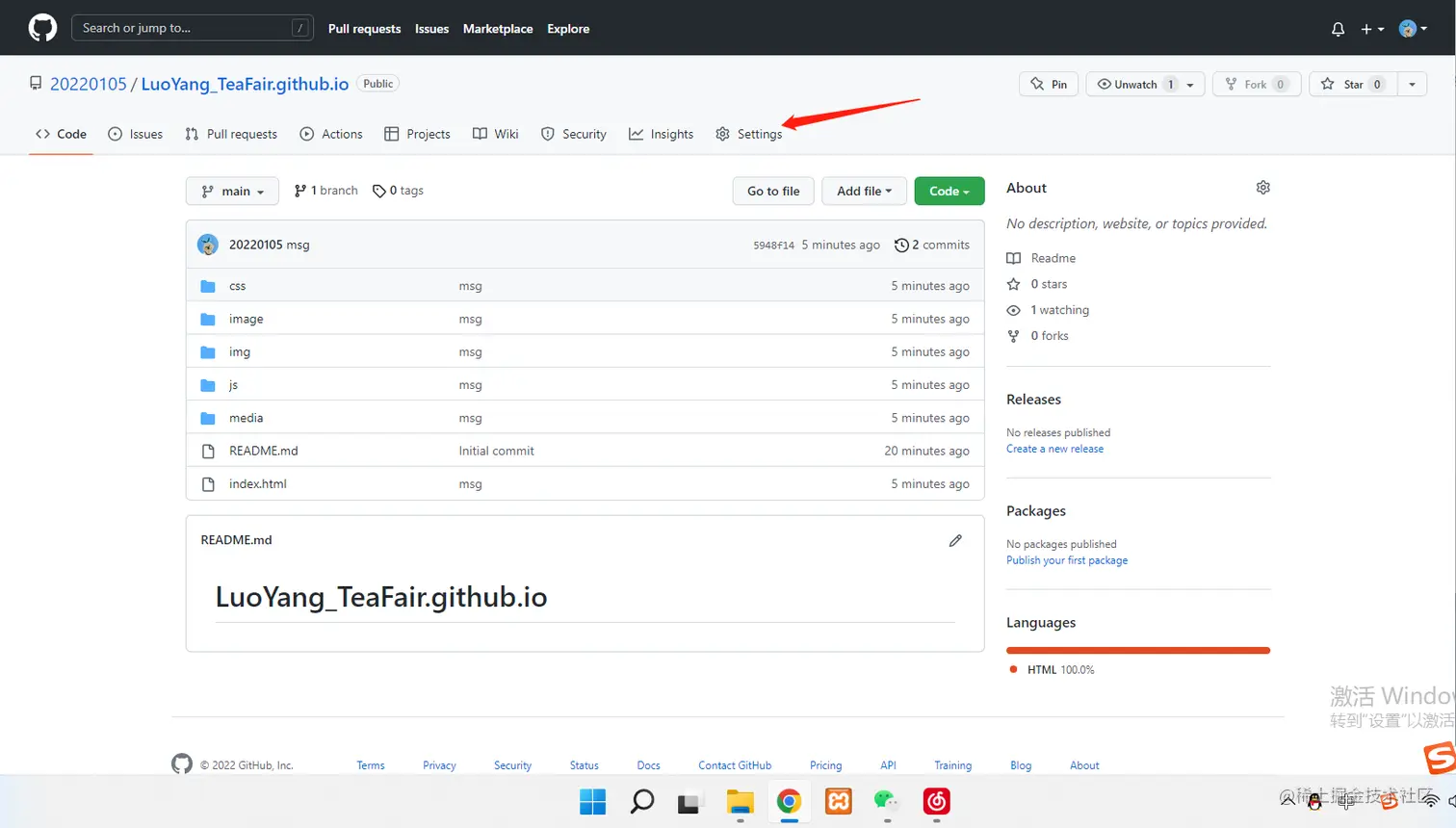View the 1 branch link
The image size is (1456, 828).
coord(326,191)
